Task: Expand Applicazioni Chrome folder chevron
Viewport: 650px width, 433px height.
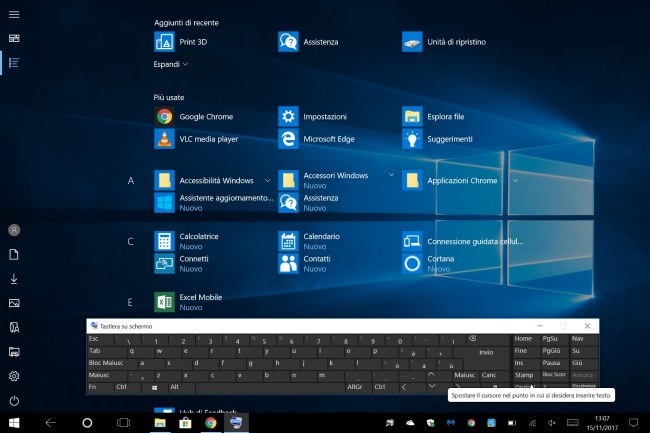Action: (515, 181)
